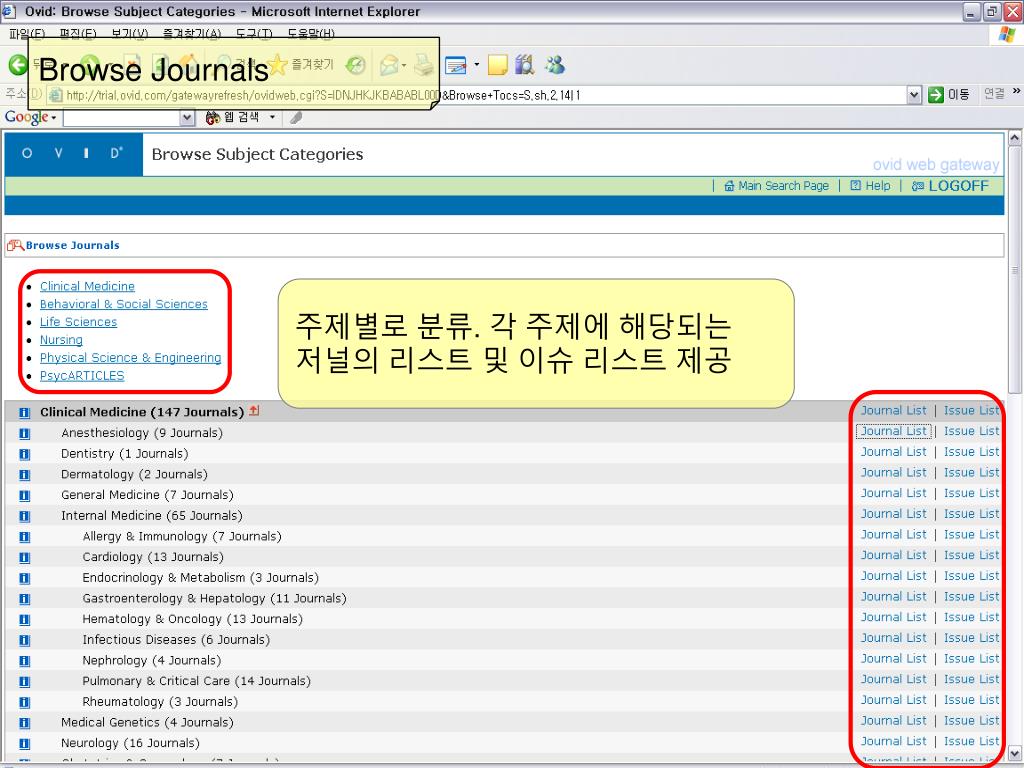The height and width of the screenshot is (768, 1024).
Task: Launch the Messenger people icon
Action: 555,65
